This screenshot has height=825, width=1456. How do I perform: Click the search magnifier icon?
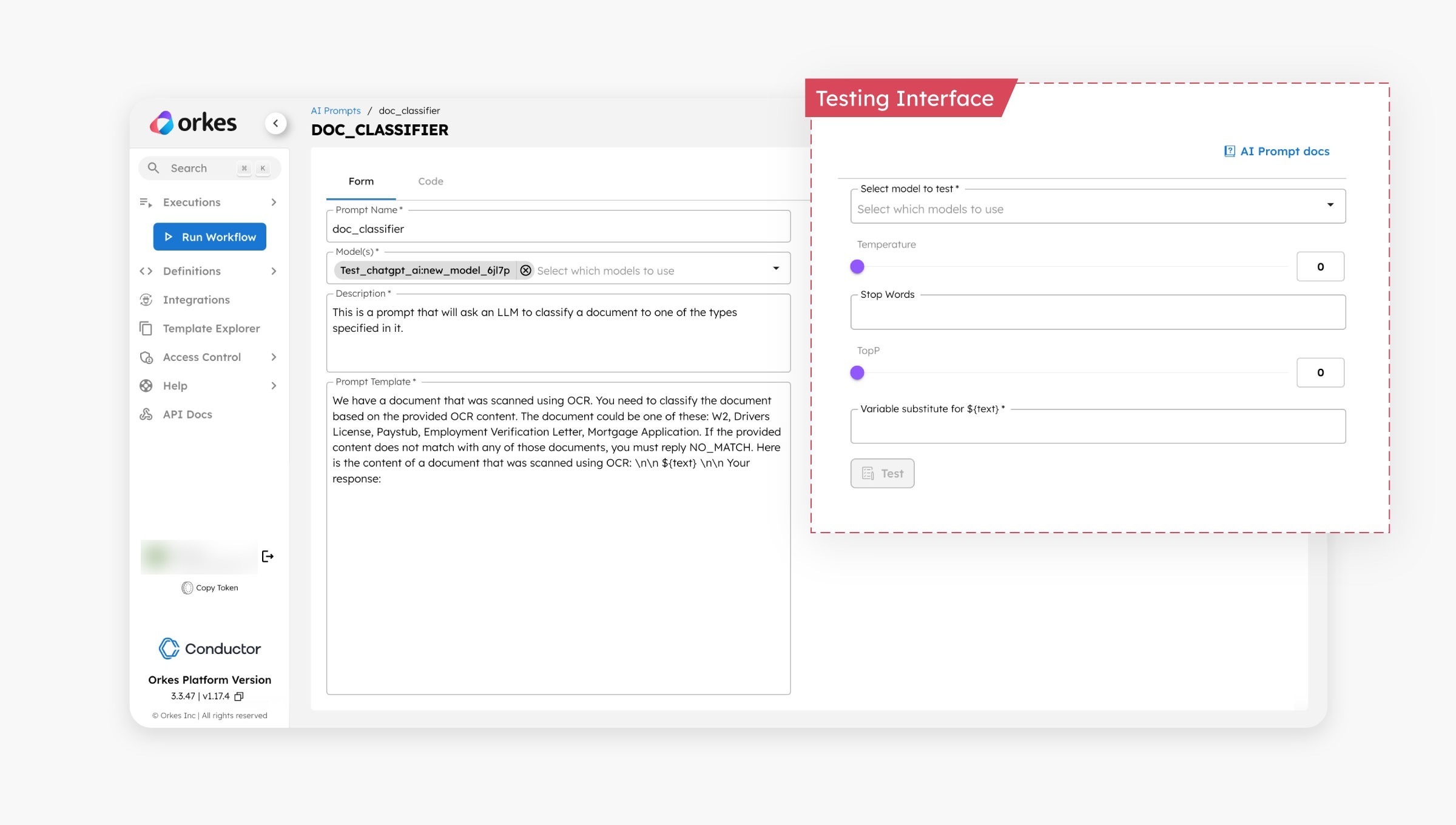pyautogui.click(x=154, y=167)
